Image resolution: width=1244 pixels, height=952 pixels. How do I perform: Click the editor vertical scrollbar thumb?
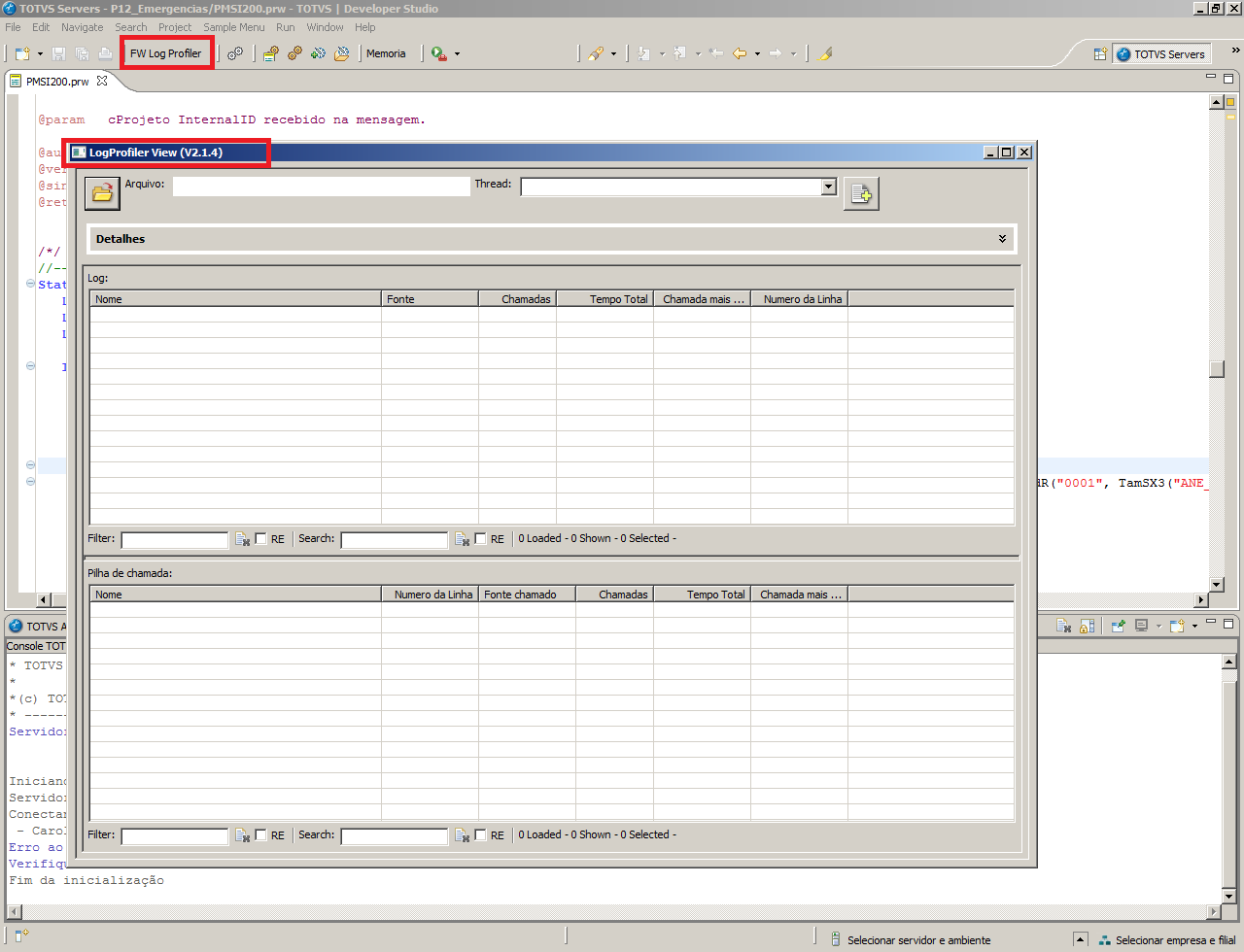coord(1217,369)
